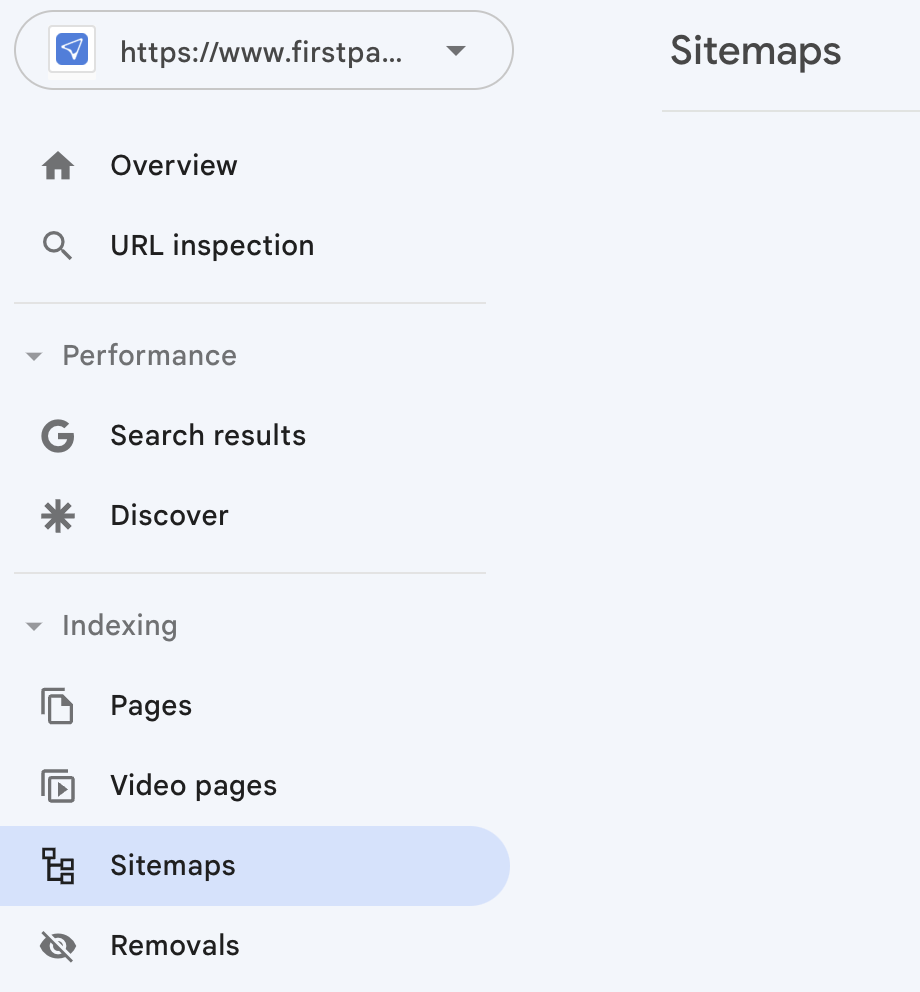
Task: Click the property URL text field
Action: coord(261,51)
